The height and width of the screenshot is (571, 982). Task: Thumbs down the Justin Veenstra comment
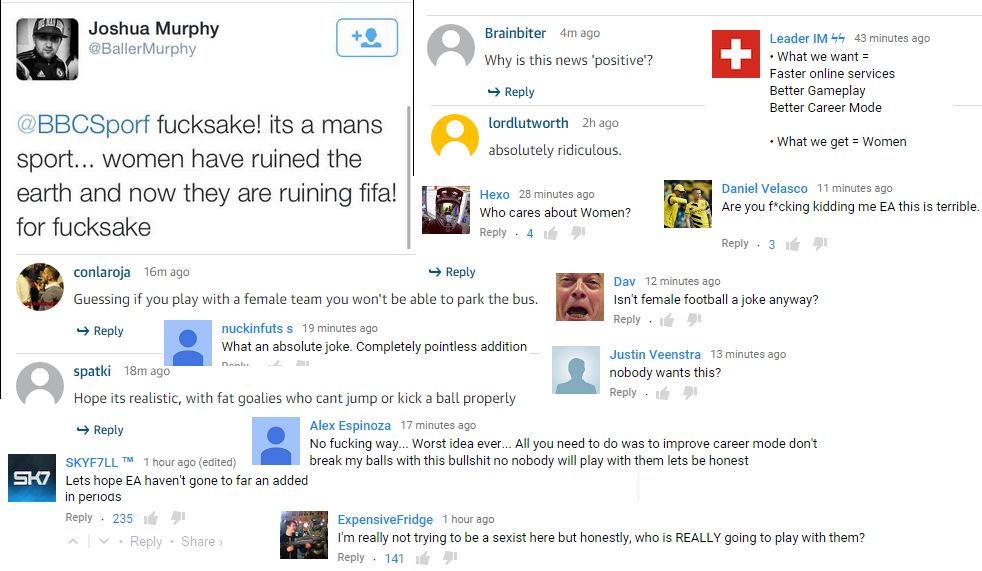click(x=689, y=393)
